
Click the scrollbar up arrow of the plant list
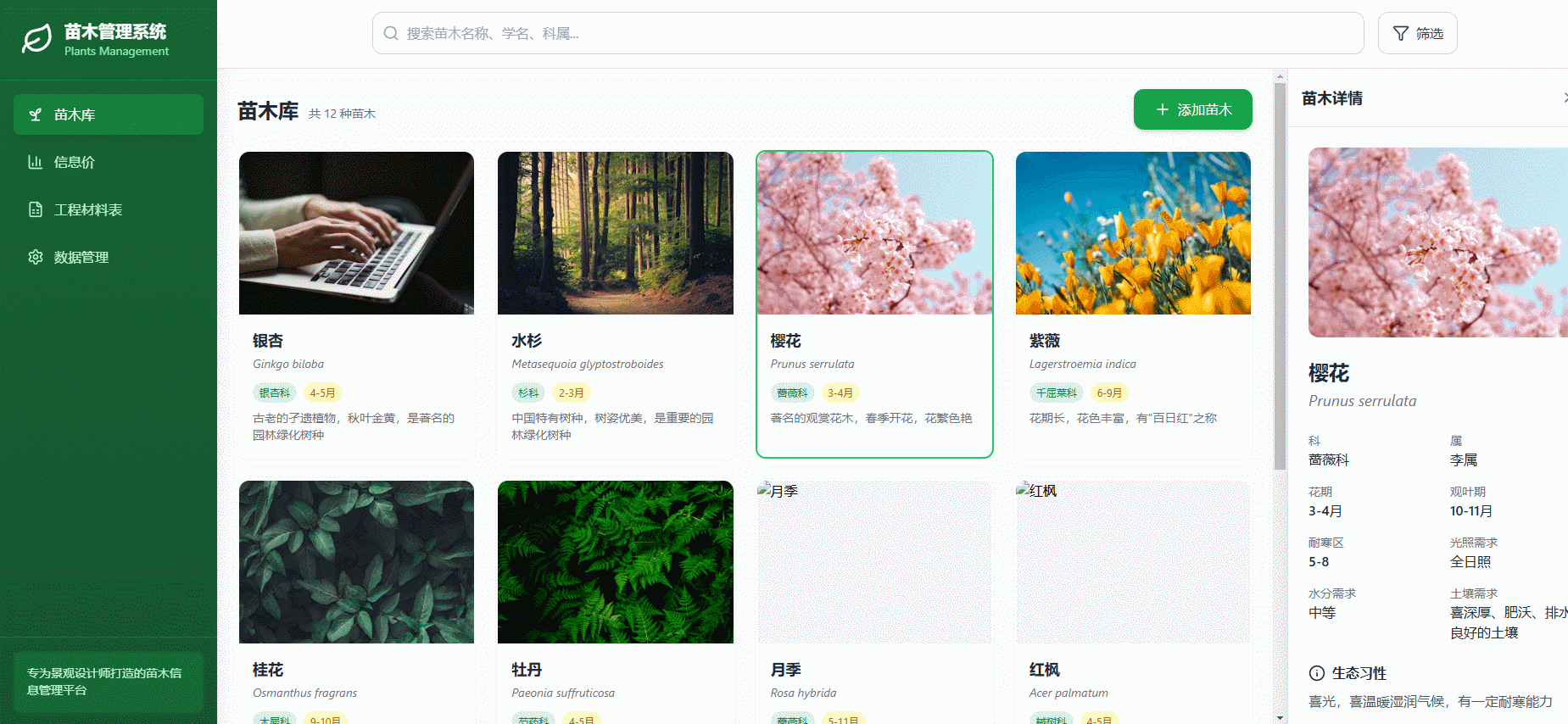[x=1280, y=76]
